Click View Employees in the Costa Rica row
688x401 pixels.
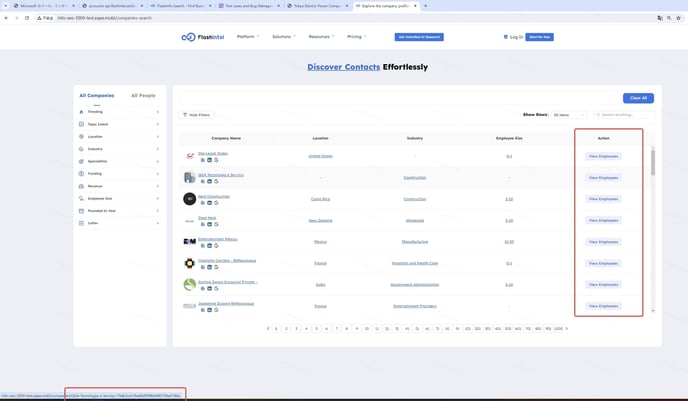pos(603,199)
